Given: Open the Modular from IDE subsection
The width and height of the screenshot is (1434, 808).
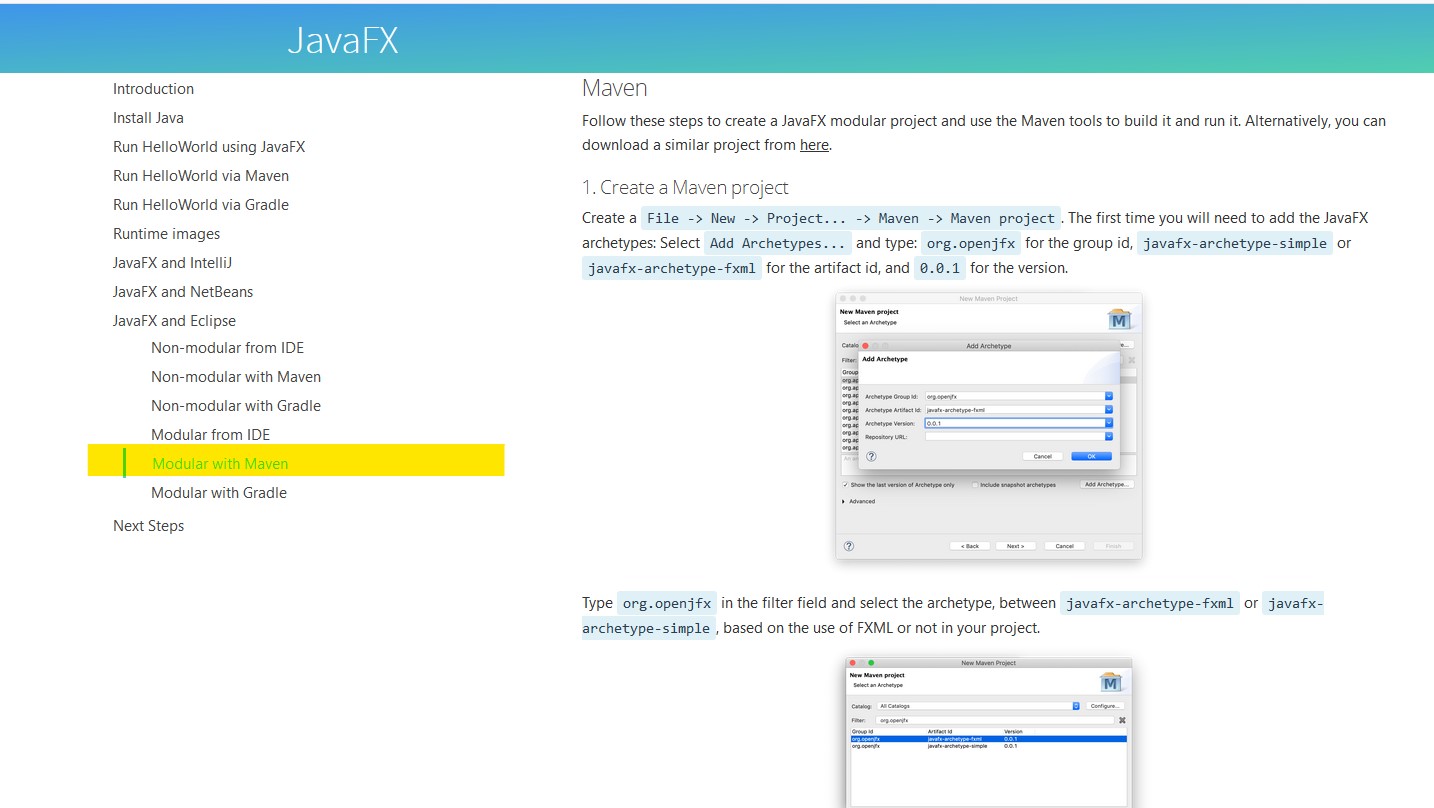Looking at the screenshot, I should [210, 435].
